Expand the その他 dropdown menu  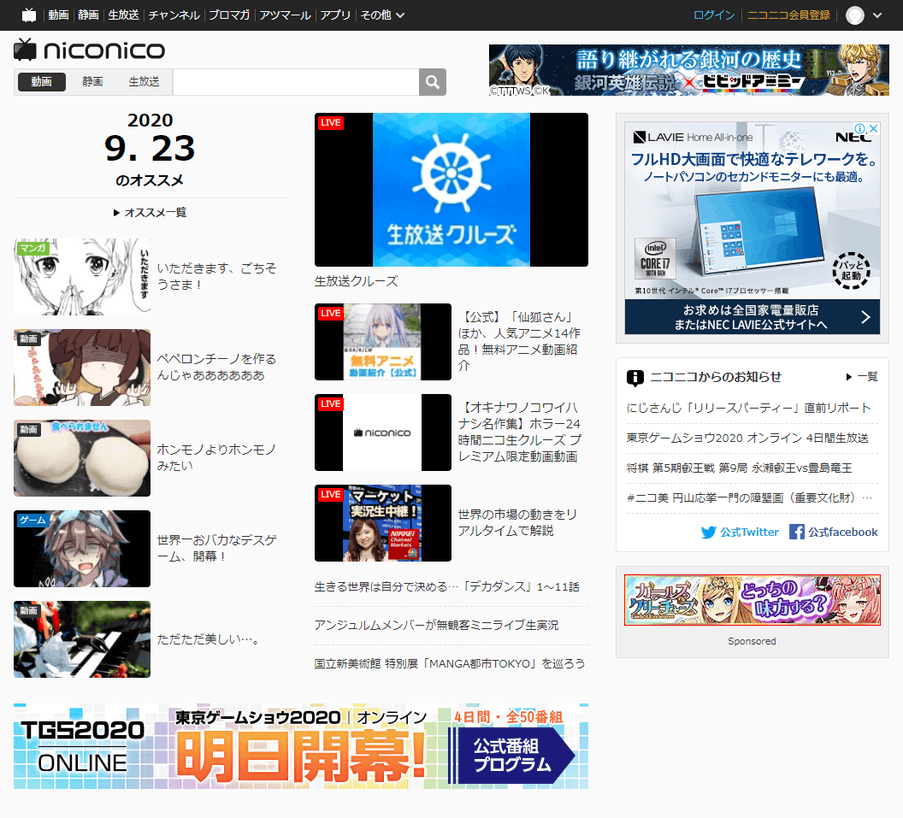pyautogui.click(x=382, y=15)
